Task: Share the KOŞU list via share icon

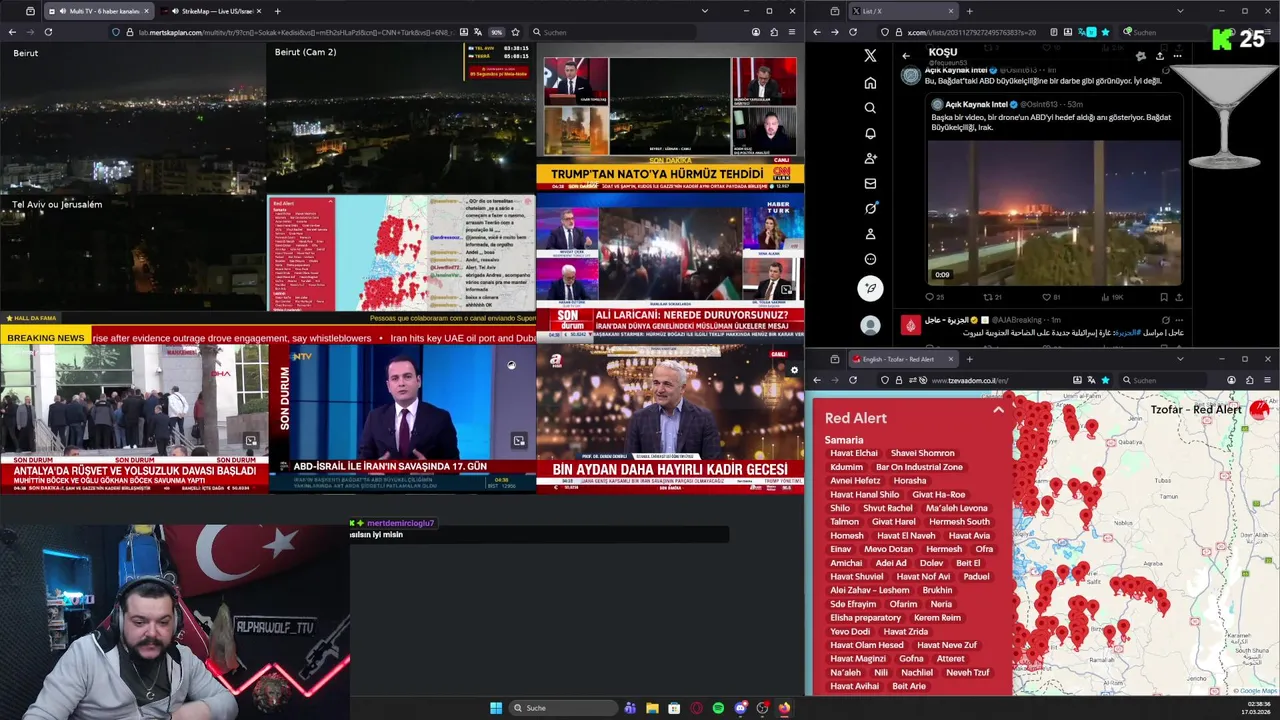Action: pyautogui.click(x=1159, y=56)
